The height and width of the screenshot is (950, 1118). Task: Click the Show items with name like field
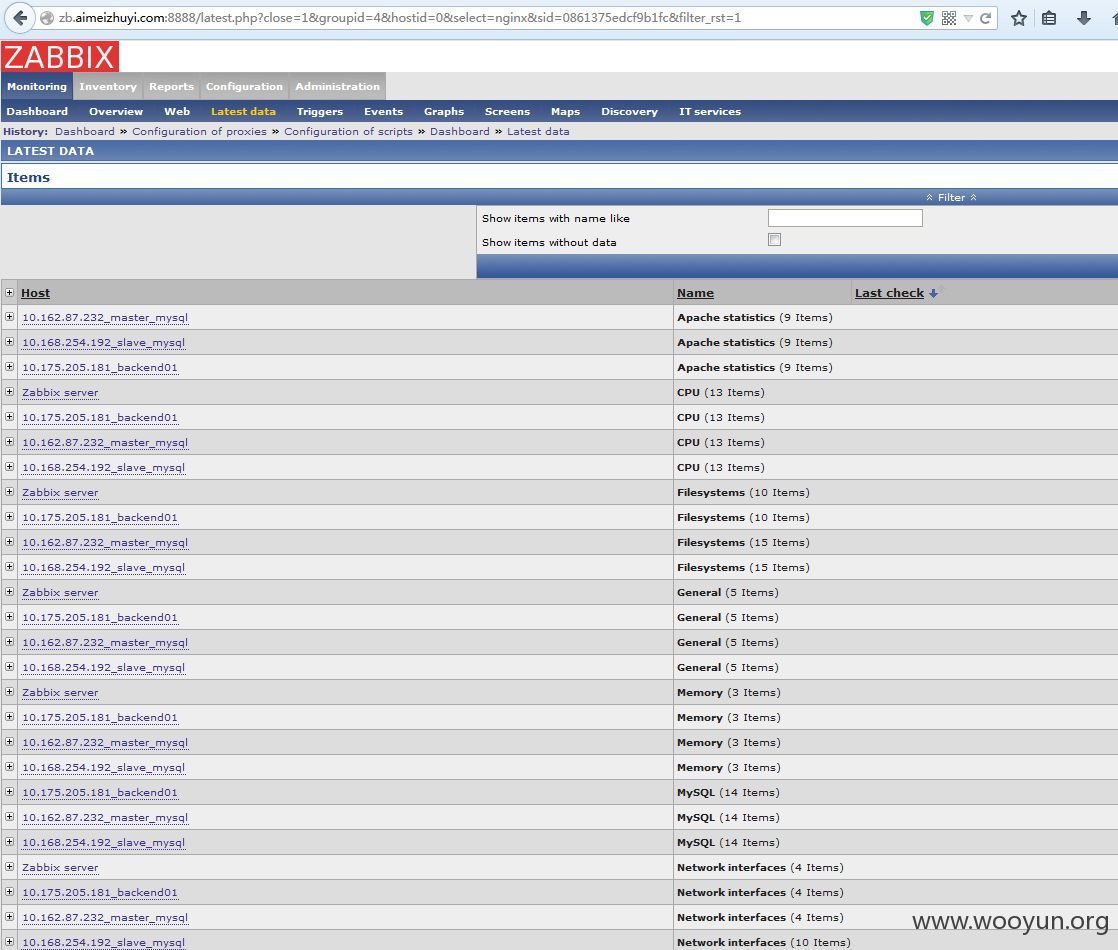(x=845, y=218)
